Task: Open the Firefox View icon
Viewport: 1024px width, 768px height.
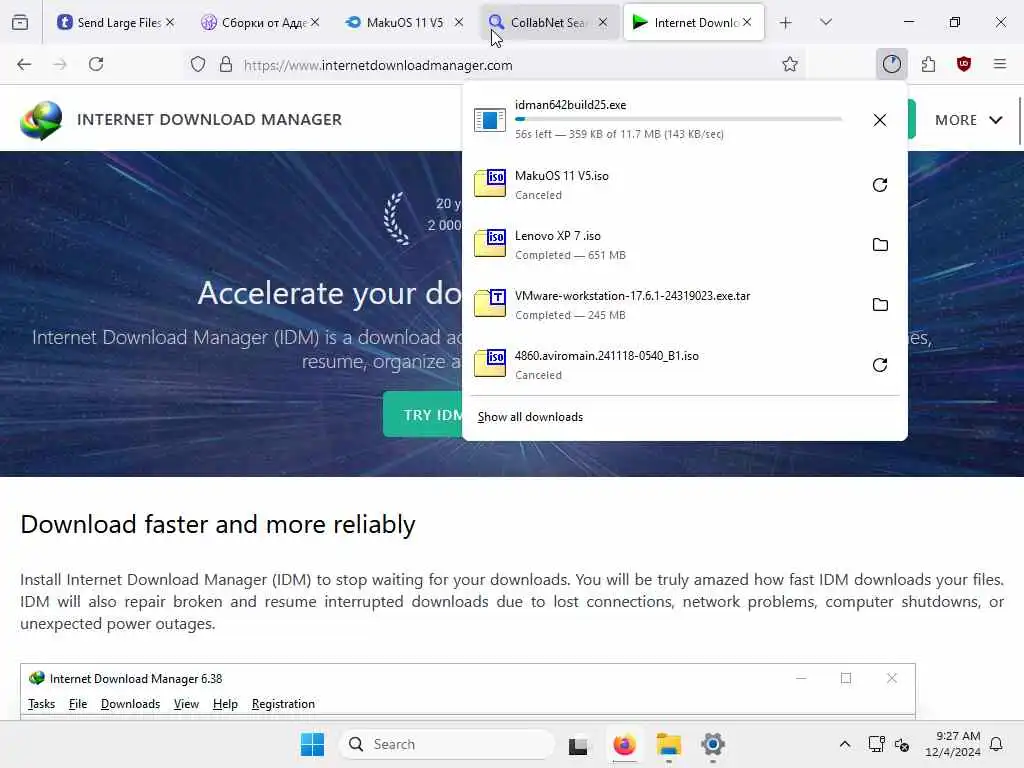Action: click(20, 22)
